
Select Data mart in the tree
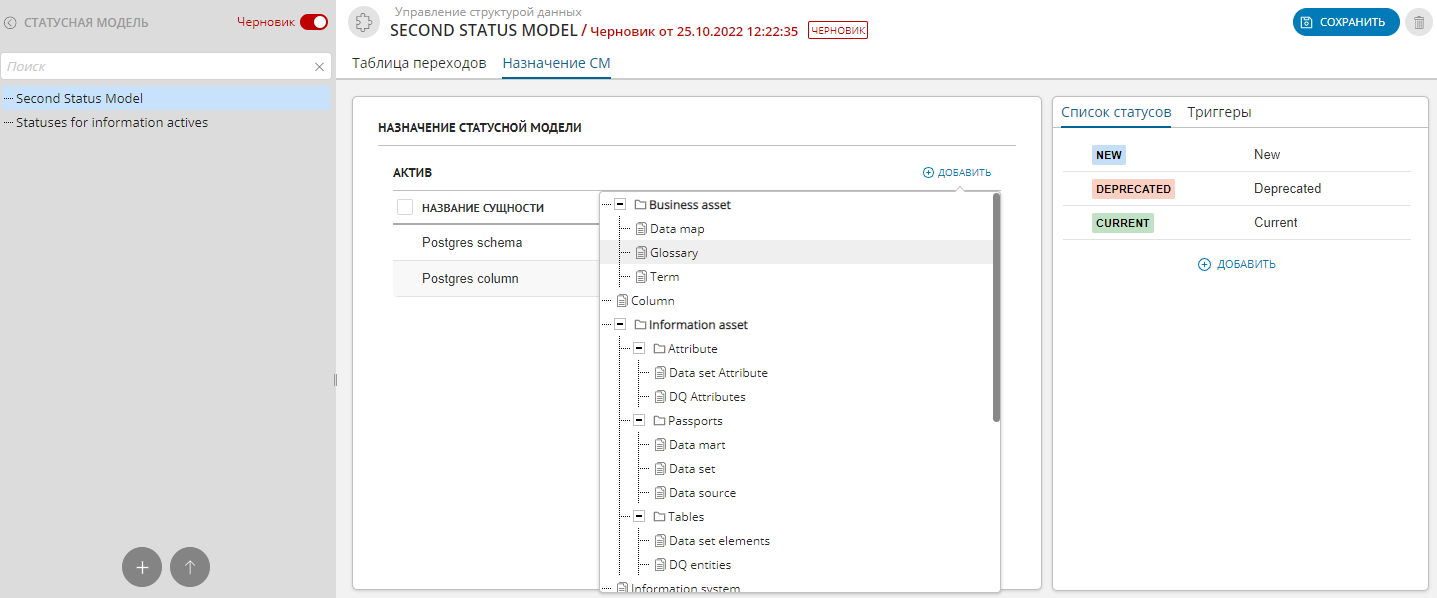point(696,445)
